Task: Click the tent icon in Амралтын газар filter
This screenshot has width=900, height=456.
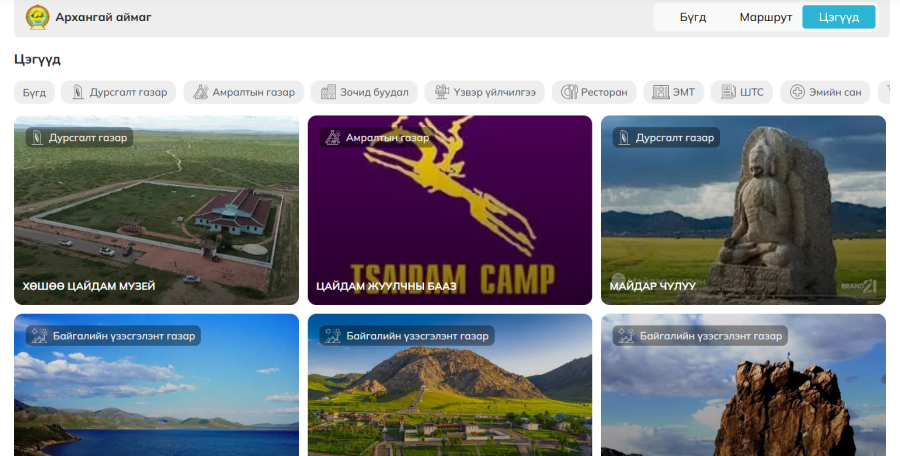Action: 200,92
